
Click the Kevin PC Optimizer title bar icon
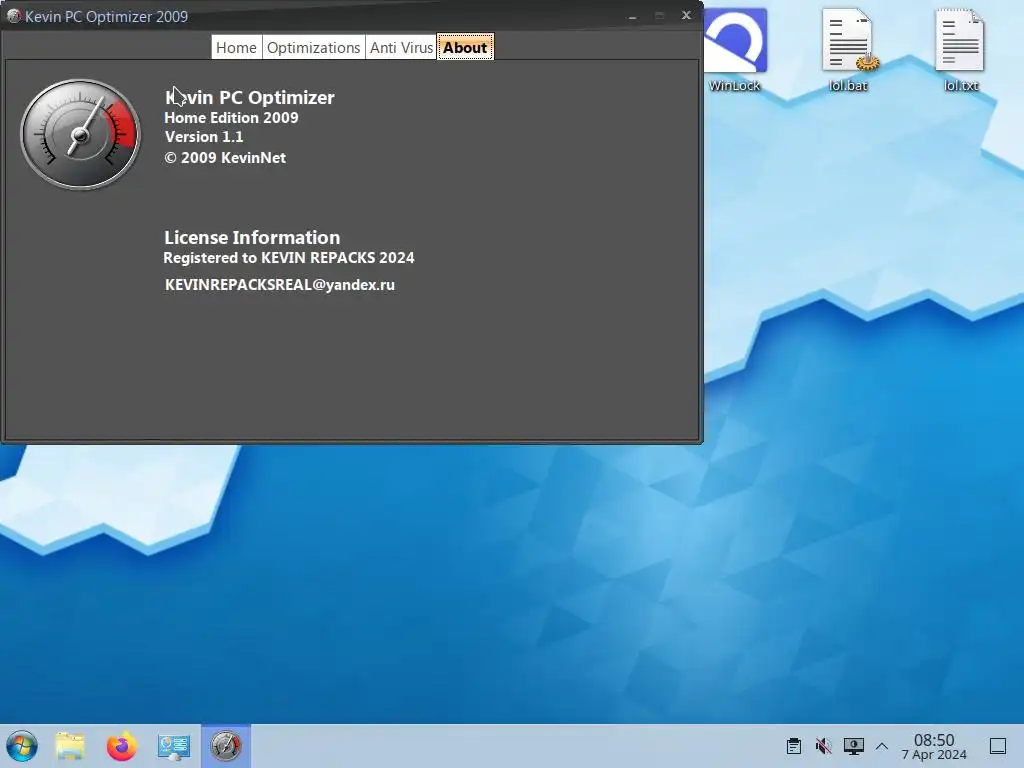13,16
